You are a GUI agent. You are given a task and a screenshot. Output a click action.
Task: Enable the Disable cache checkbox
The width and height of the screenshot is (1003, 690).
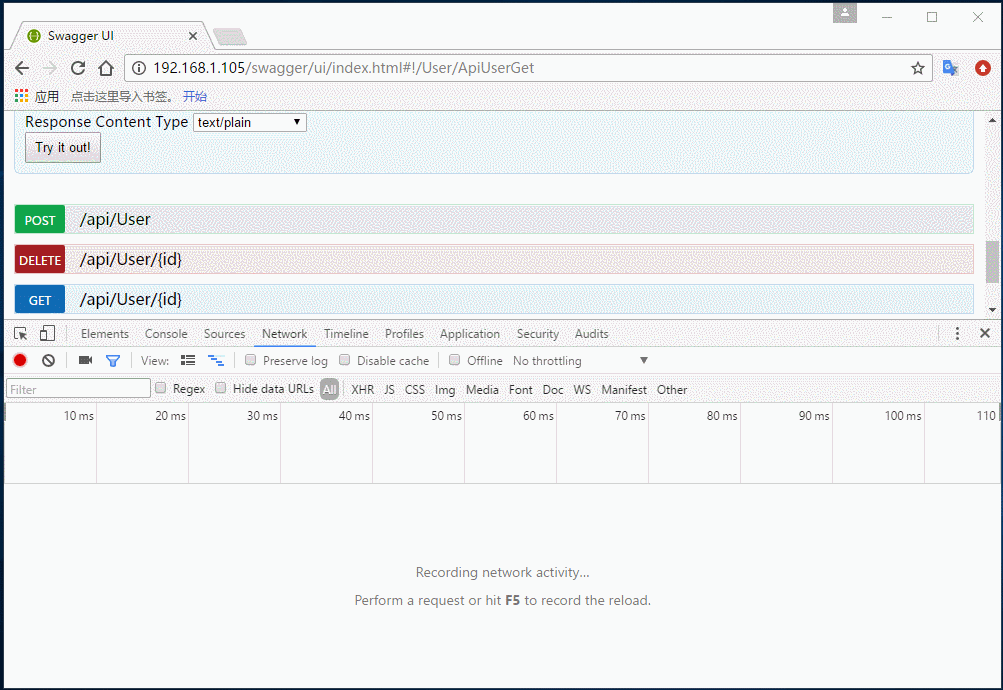[x=344, y=360]
